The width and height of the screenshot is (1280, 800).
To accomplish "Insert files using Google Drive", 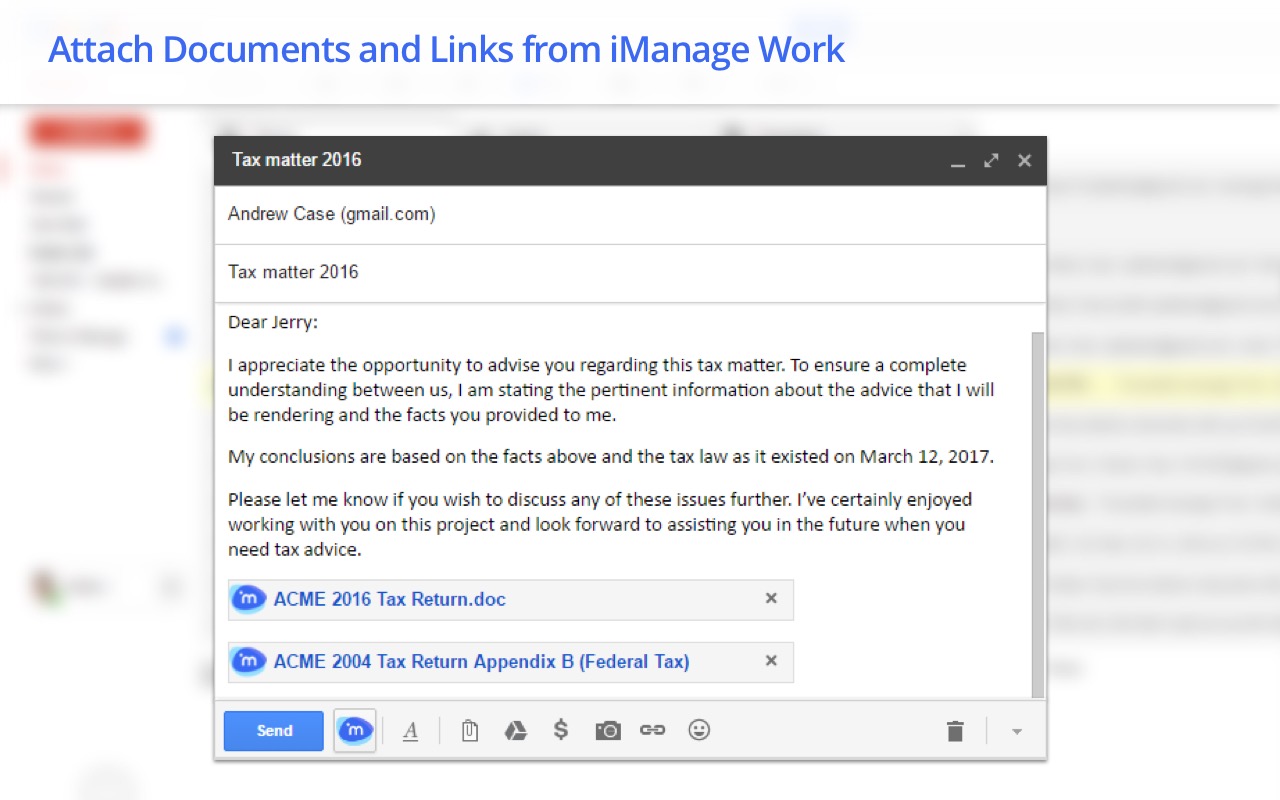I will [x=515, y=730].
